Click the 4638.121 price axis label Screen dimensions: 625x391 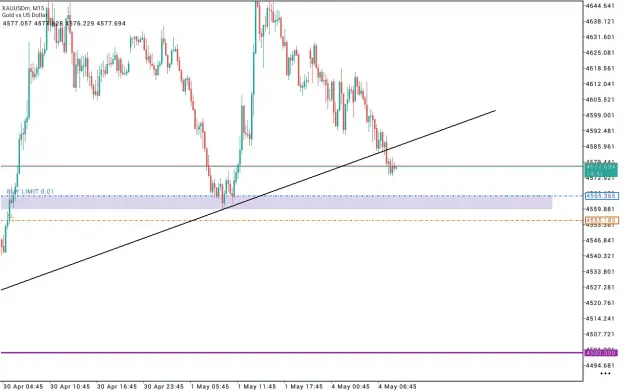(600, 22)
